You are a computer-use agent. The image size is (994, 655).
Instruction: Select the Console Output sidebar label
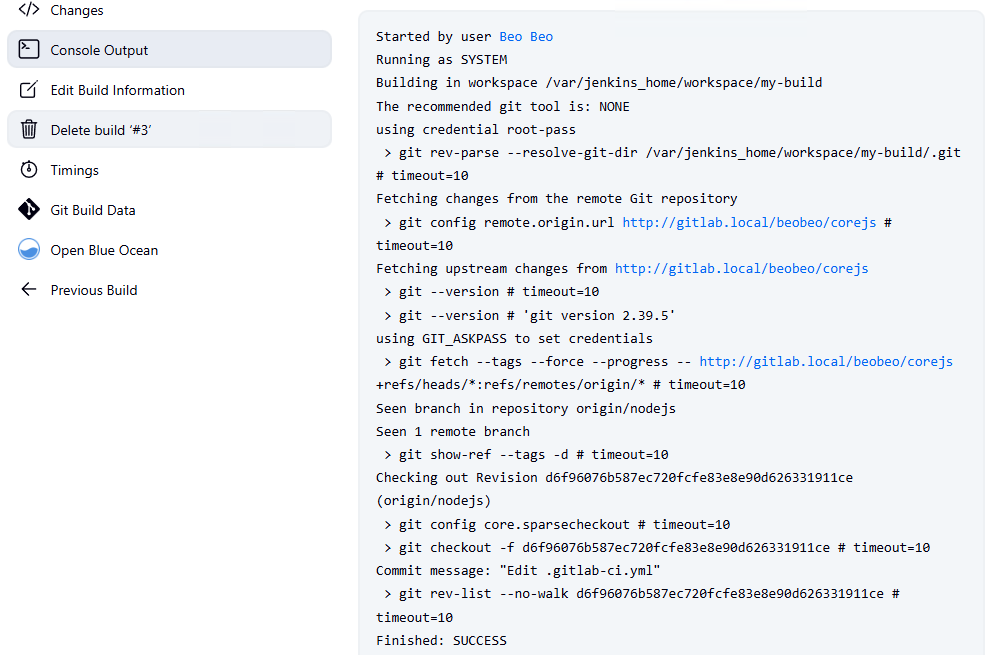[99, 50]
